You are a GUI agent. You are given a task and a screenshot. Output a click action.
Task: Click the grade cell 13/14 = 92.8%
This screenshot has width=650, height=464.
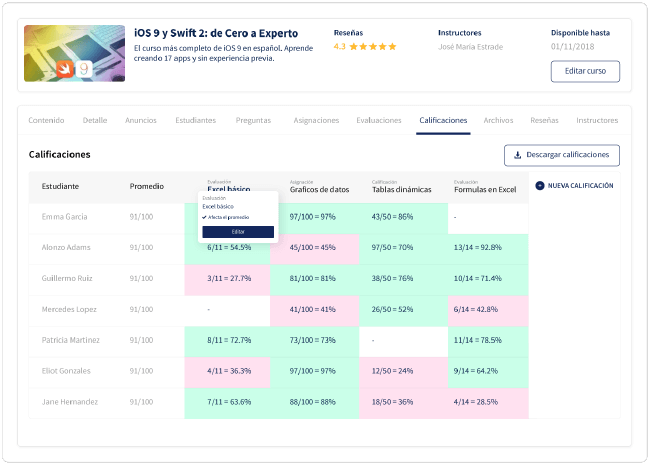(x=488, y=248)
